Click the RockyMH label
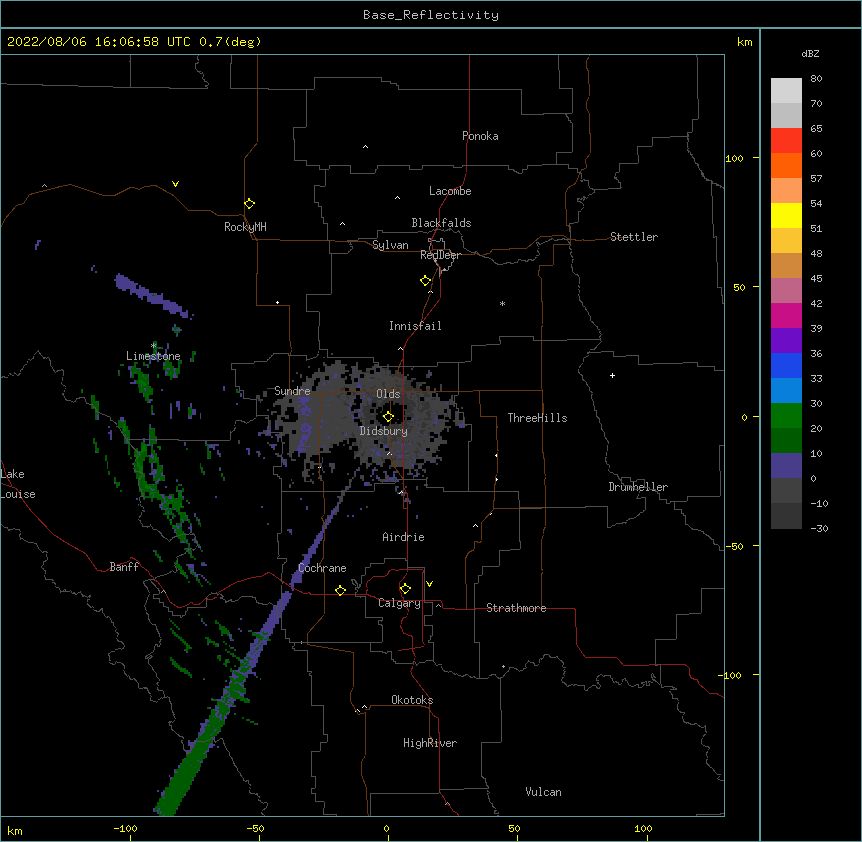This screenshot has width=862, height=842. (x=245, y=227)
